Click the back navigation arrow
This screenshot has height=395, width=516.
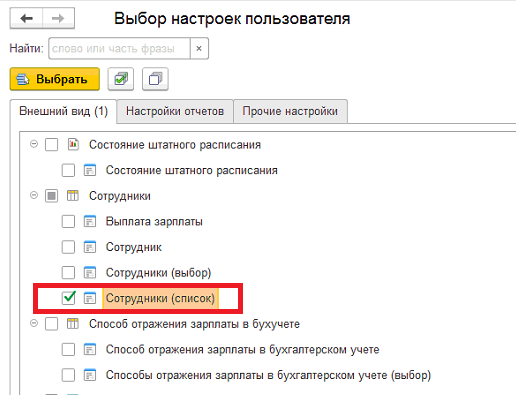tap(26, 18)
